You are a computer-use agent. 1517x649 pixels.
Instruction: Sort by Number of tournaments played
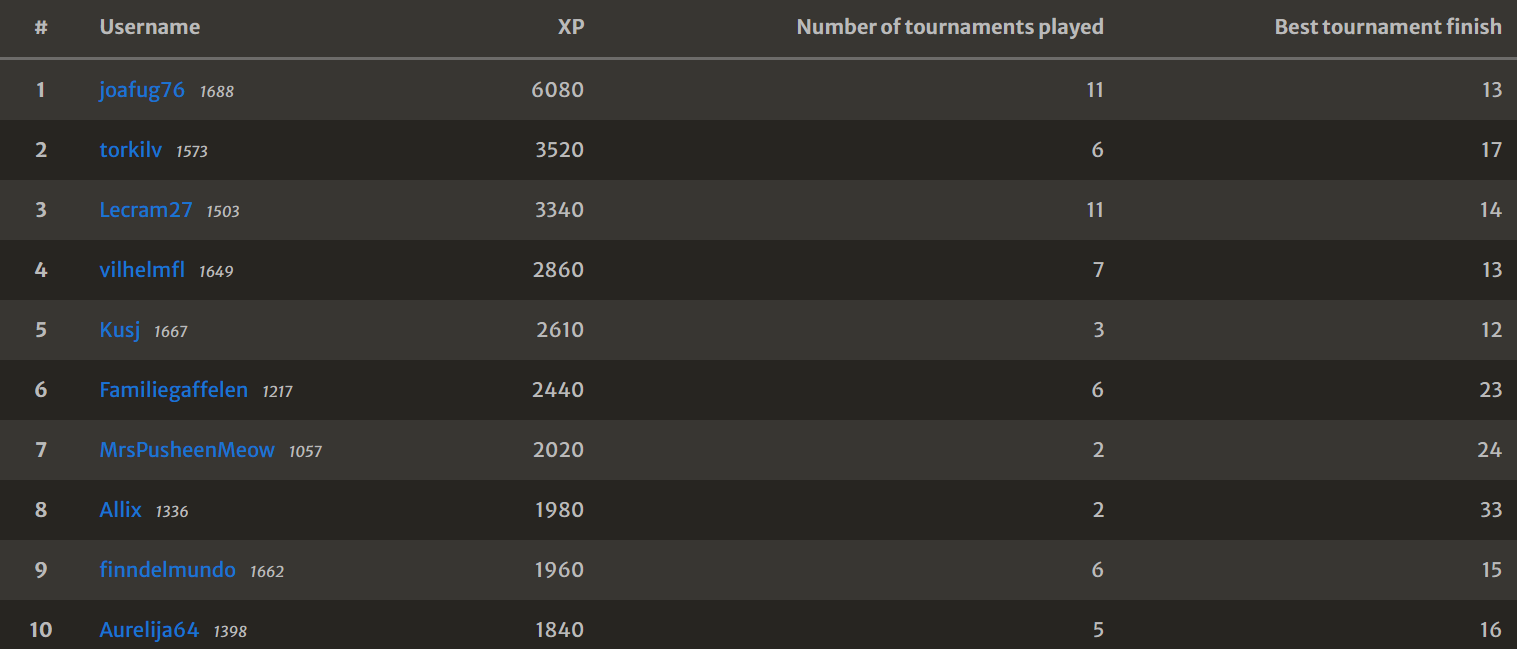pos(949,27)
